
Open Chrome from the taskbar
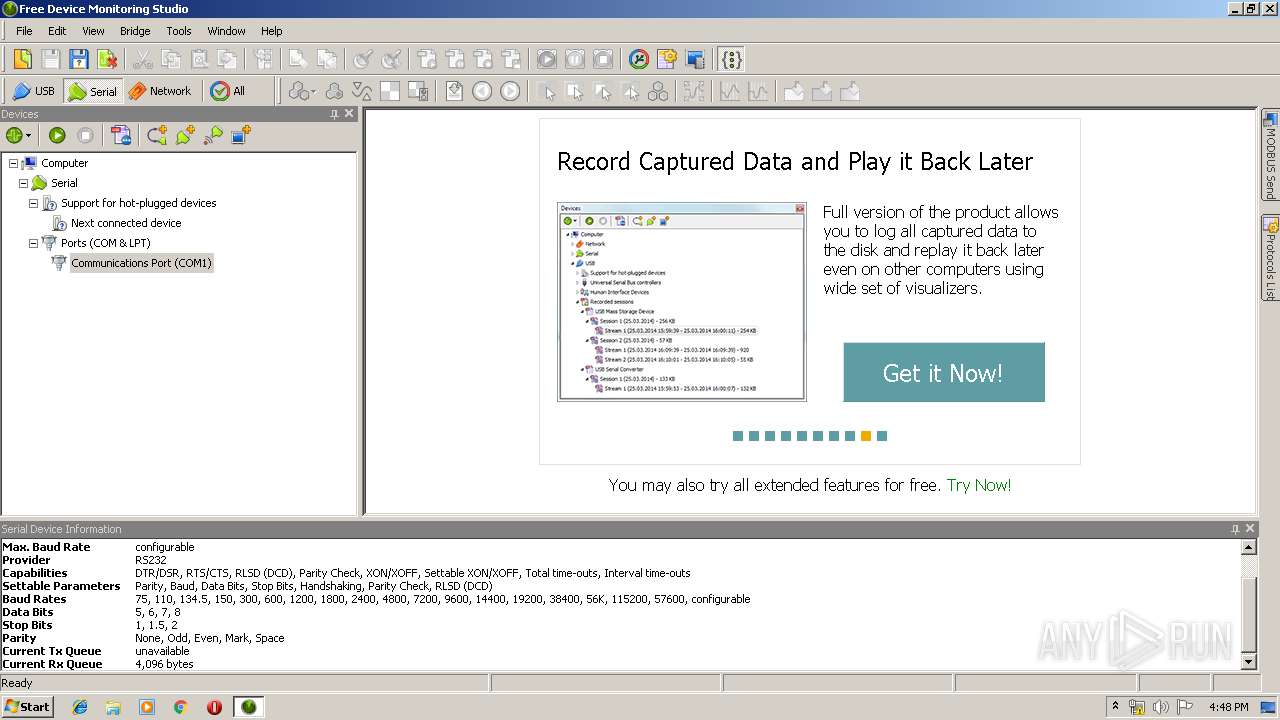coord(180,707)
